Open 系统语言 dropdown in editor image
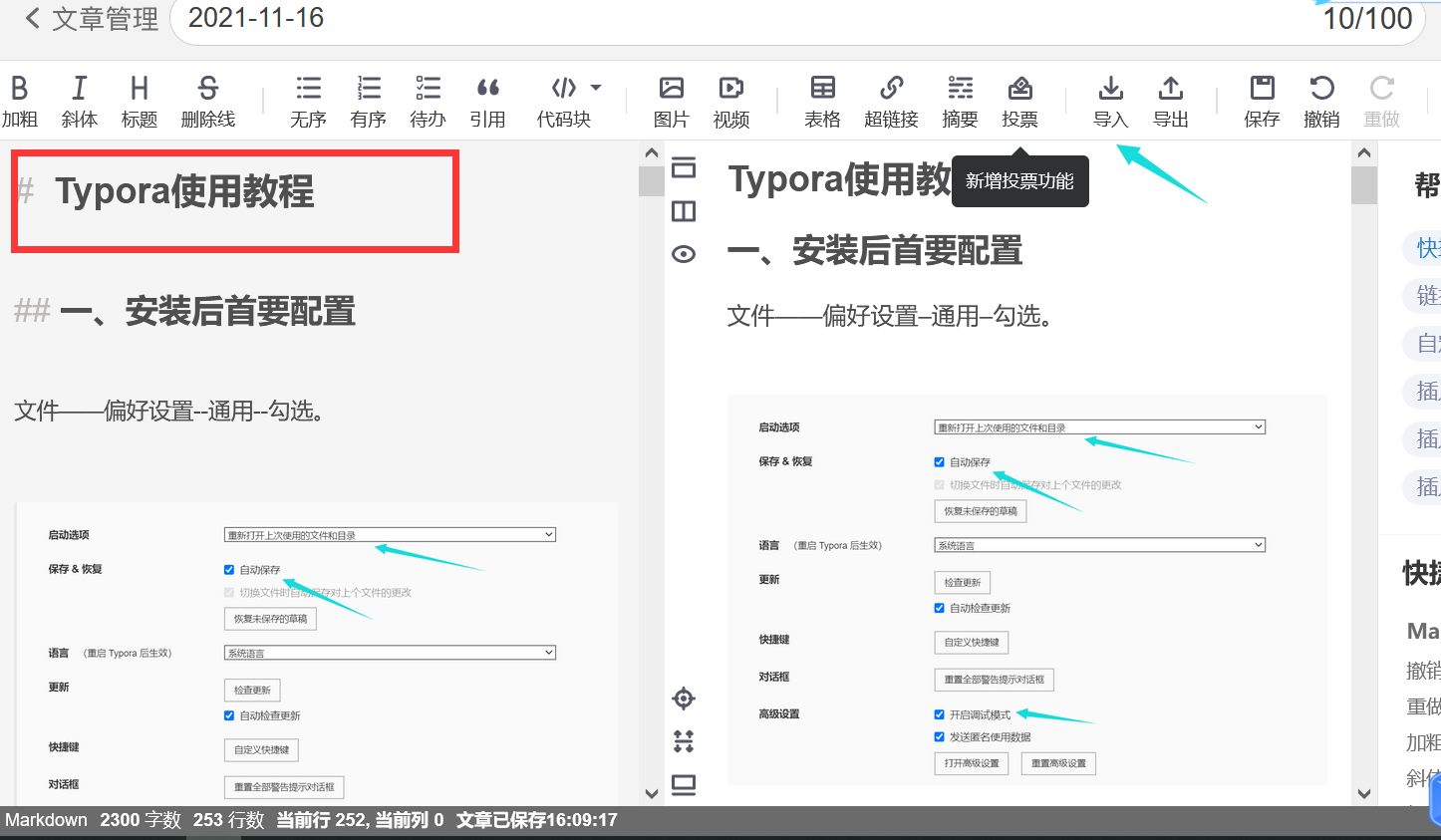Screen dimensions: 1441x840 click(391, 653)
